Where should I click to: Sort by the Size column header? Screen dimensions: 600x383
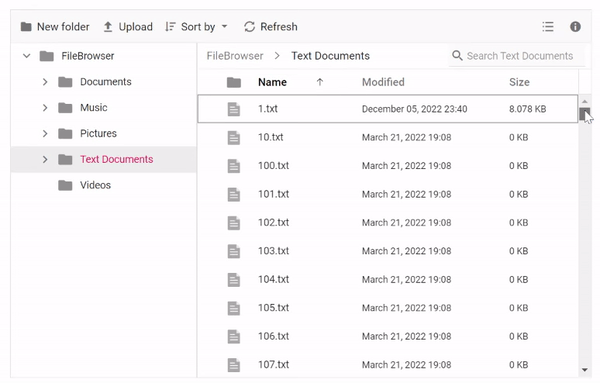tap(519, 82)
